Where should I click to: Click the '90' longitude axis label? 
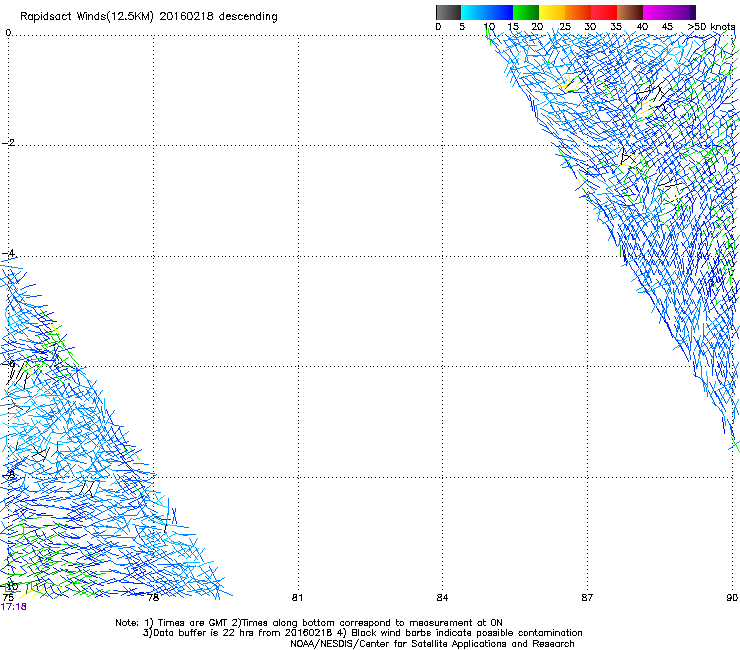(x=732, y=598)
